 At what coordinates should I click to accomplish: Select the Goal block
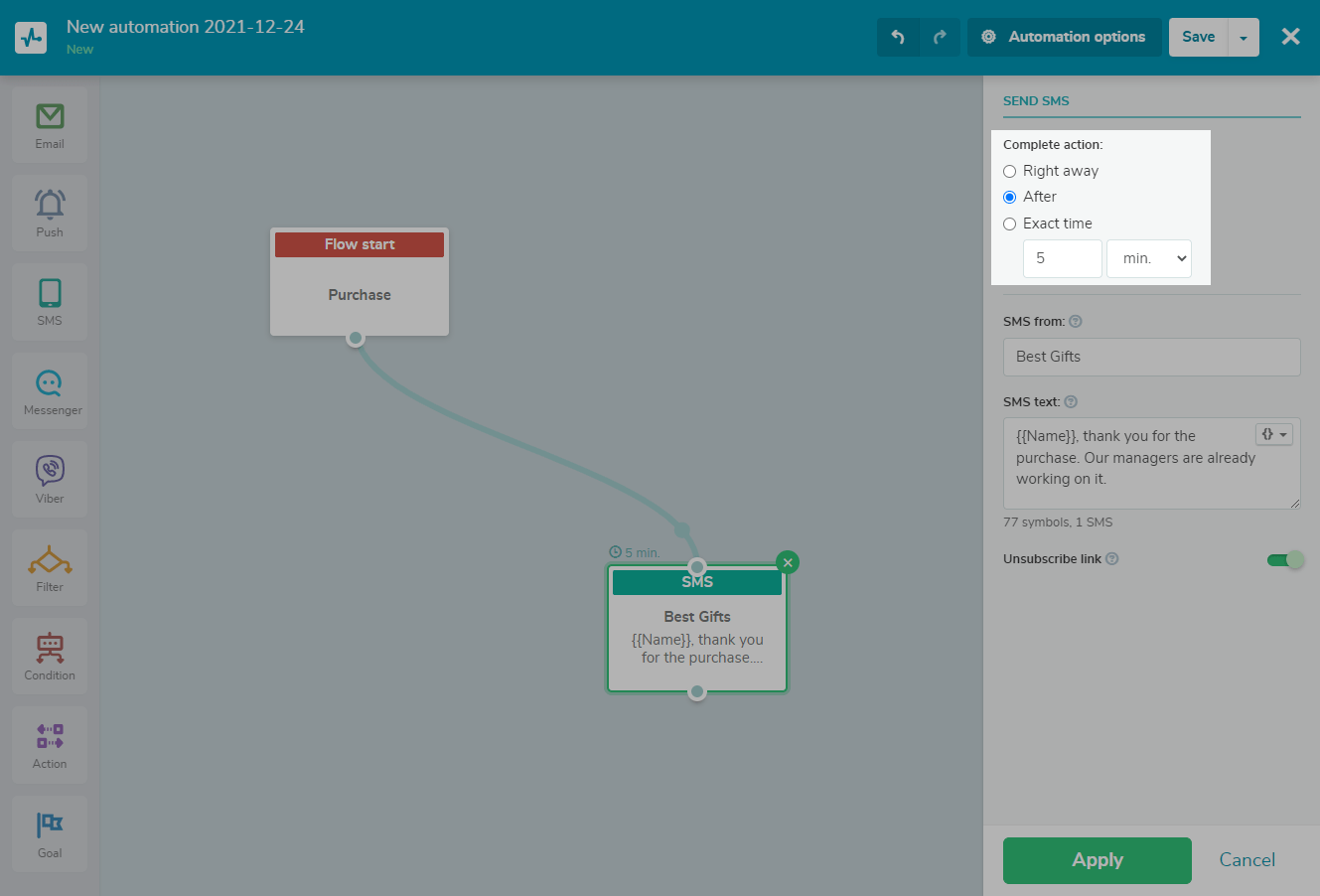tap(50, 833)
